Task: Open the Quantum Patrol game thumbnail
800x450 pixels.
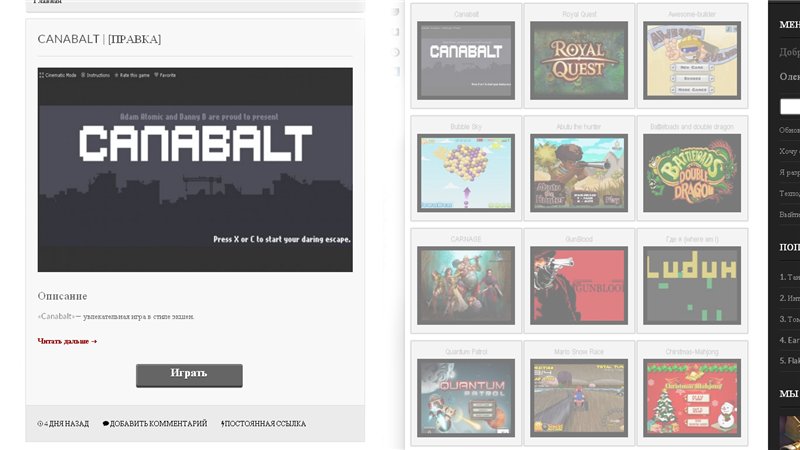Action: click(x=466, y=398)
